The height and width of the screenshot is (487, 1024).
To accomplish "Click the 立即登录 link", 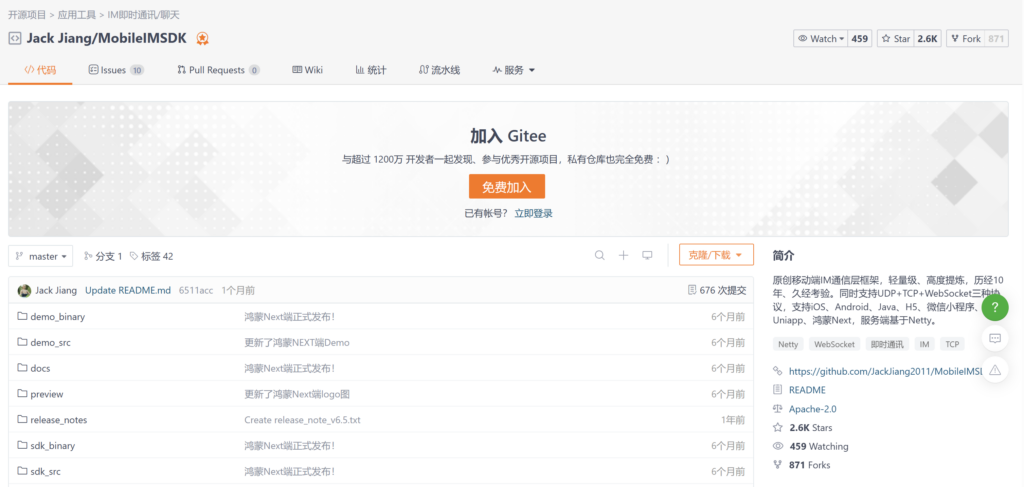I will 533,213.
